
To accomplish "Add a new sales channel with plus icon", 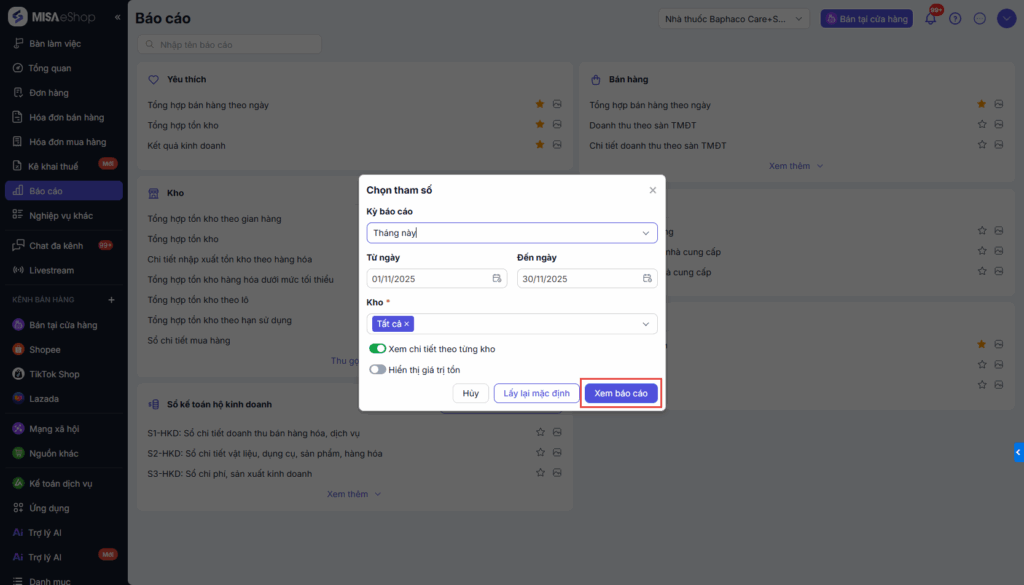I will pyautogui.click(x=111, y=300).
